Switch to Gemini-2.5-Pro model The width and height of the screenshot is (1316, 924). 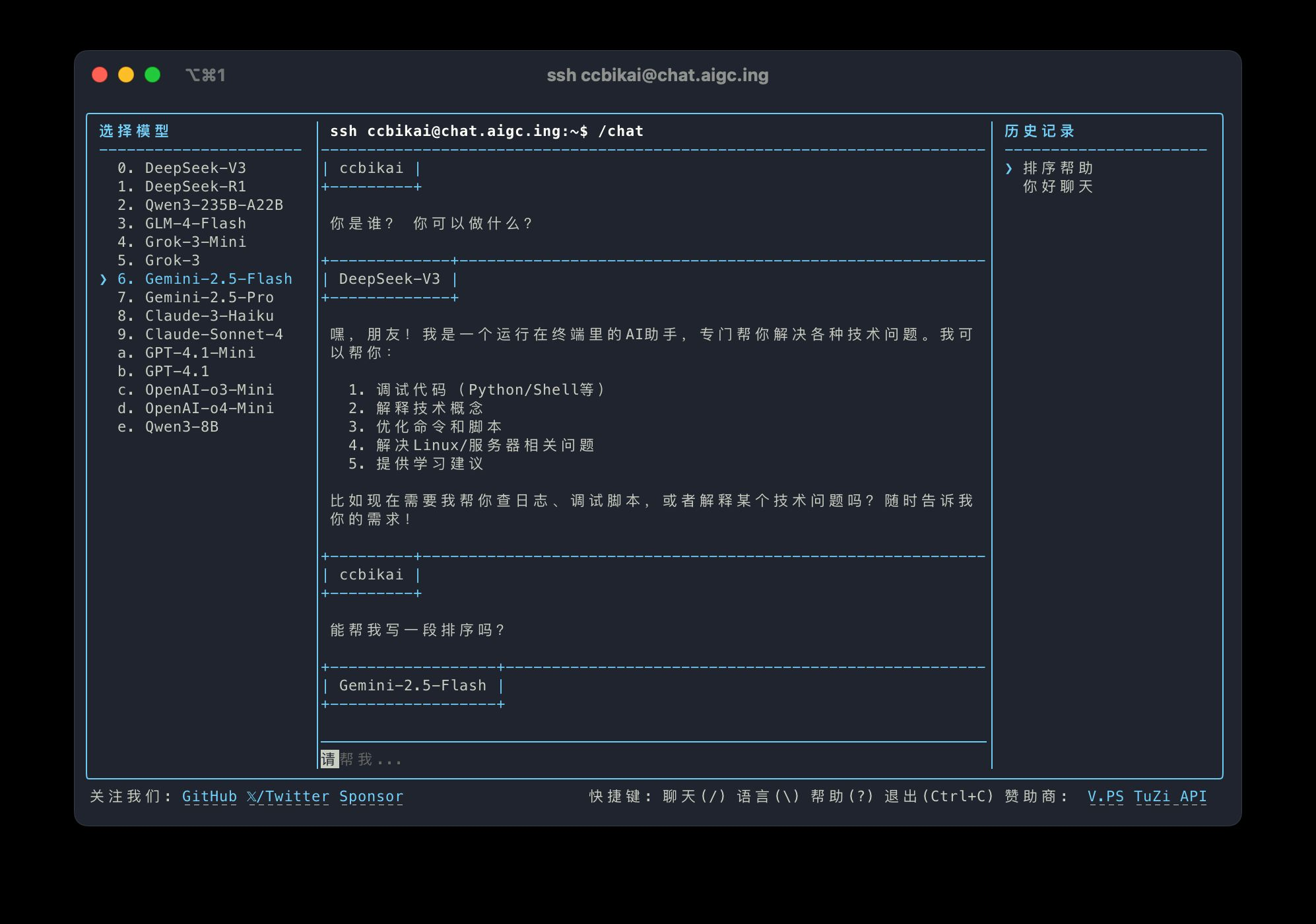[x=195, y=297]
